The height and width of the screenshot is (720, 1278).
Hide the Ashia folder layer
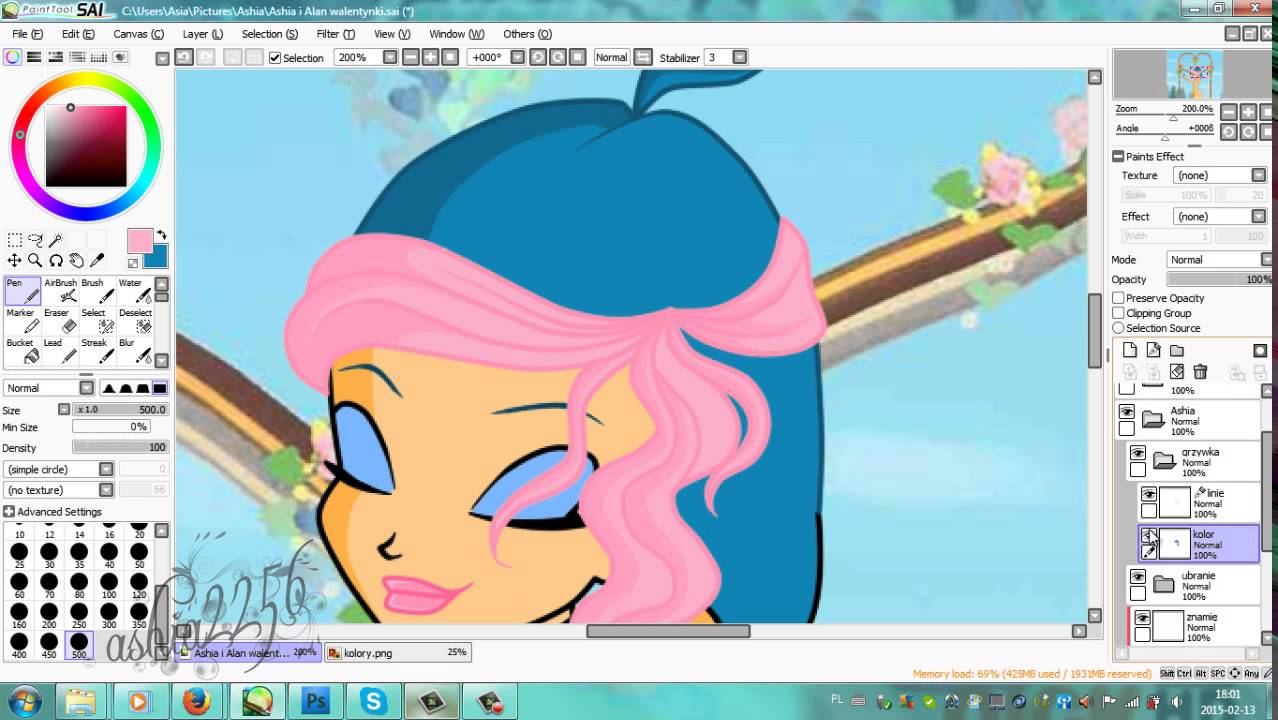[x=1127, y=412]
